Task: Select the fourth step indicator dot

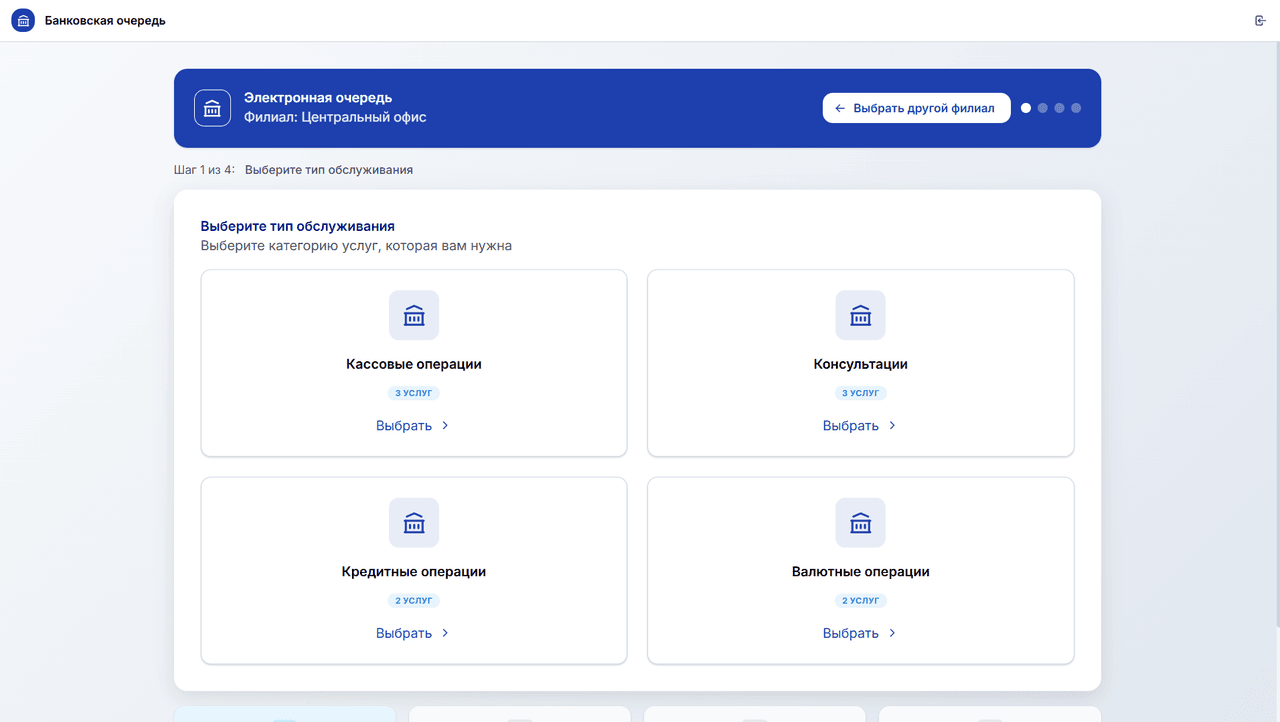Action: tap(1076, 108)
